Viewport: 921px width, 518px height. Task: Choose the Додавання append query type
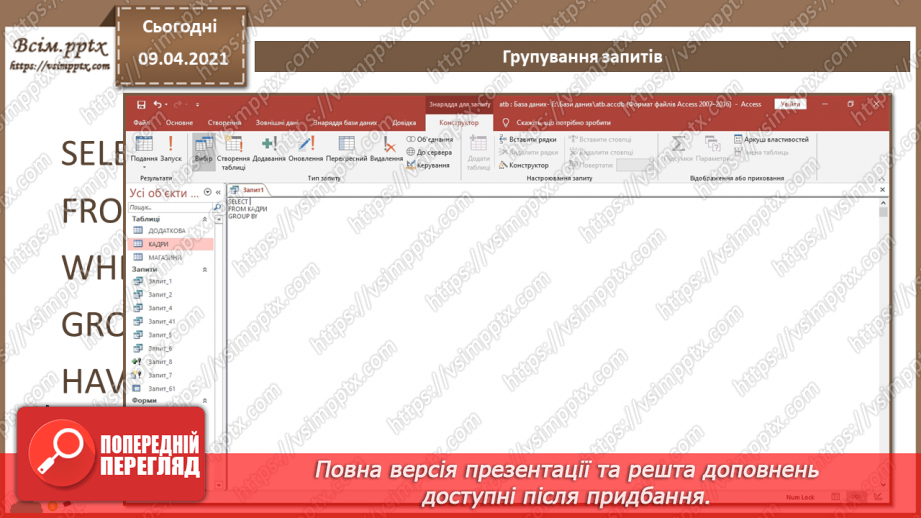pyautogui.click(x=269, y=149)
